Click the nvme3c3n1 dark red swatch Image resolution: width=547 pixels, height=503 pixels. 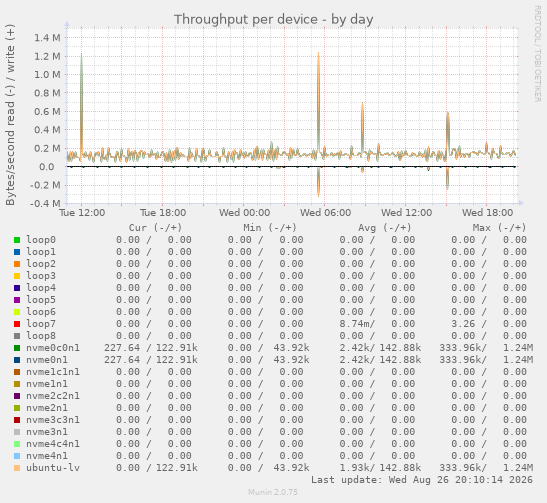tap(17, 420)
